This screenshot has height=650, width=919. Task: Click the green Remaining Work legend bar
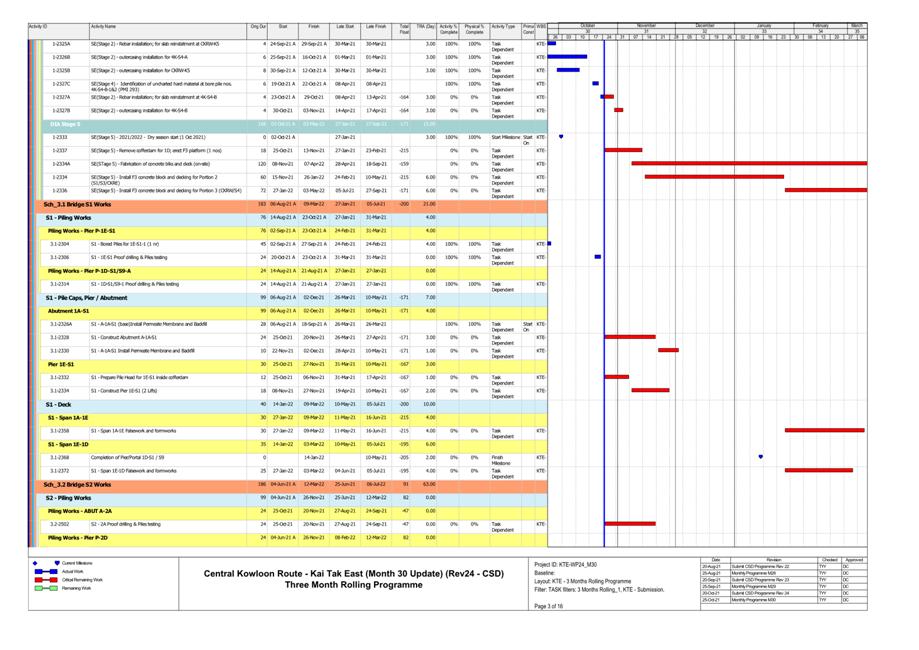(45, 588)
